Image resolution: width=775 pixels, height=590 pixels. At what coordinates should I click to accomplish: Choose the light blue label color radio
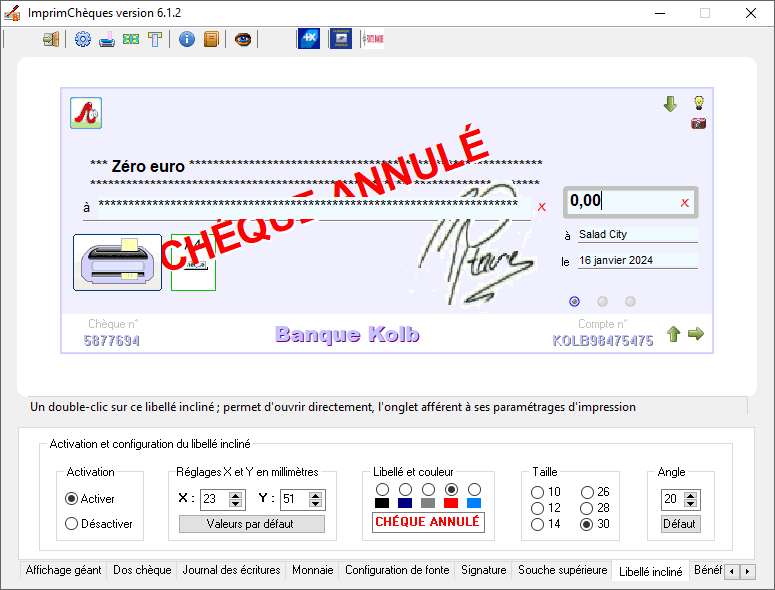click(474, 490)
